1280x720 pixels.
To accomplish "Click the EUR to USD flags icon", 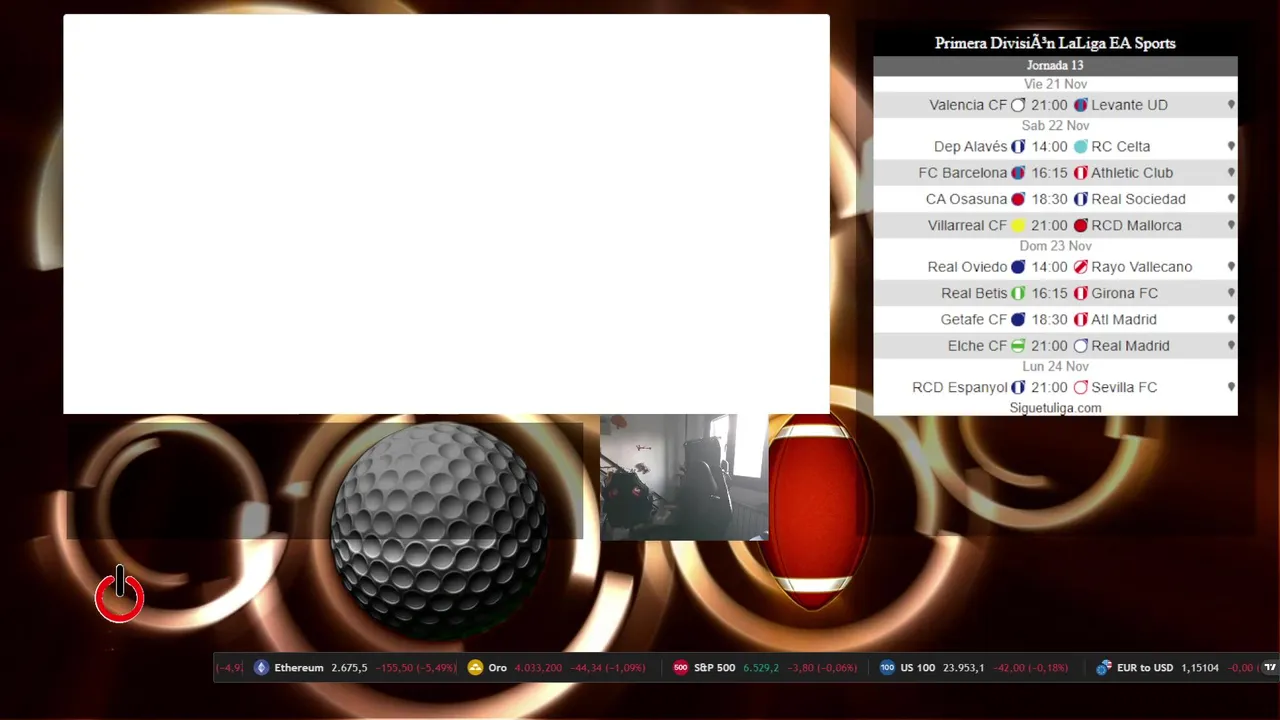I will (x=1104, y=667).
